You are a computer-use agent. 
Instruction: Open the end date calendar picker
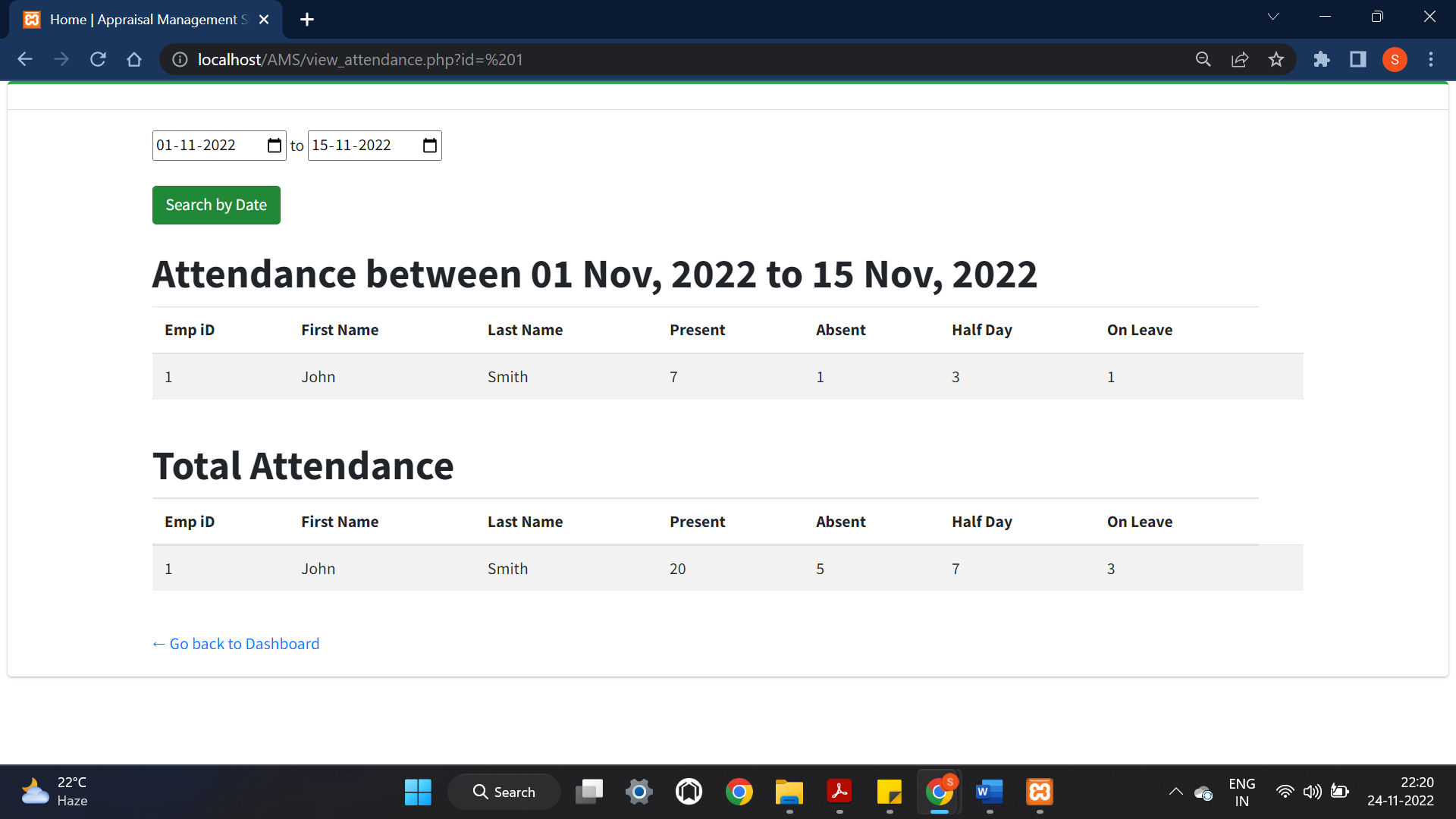[428, 145]
